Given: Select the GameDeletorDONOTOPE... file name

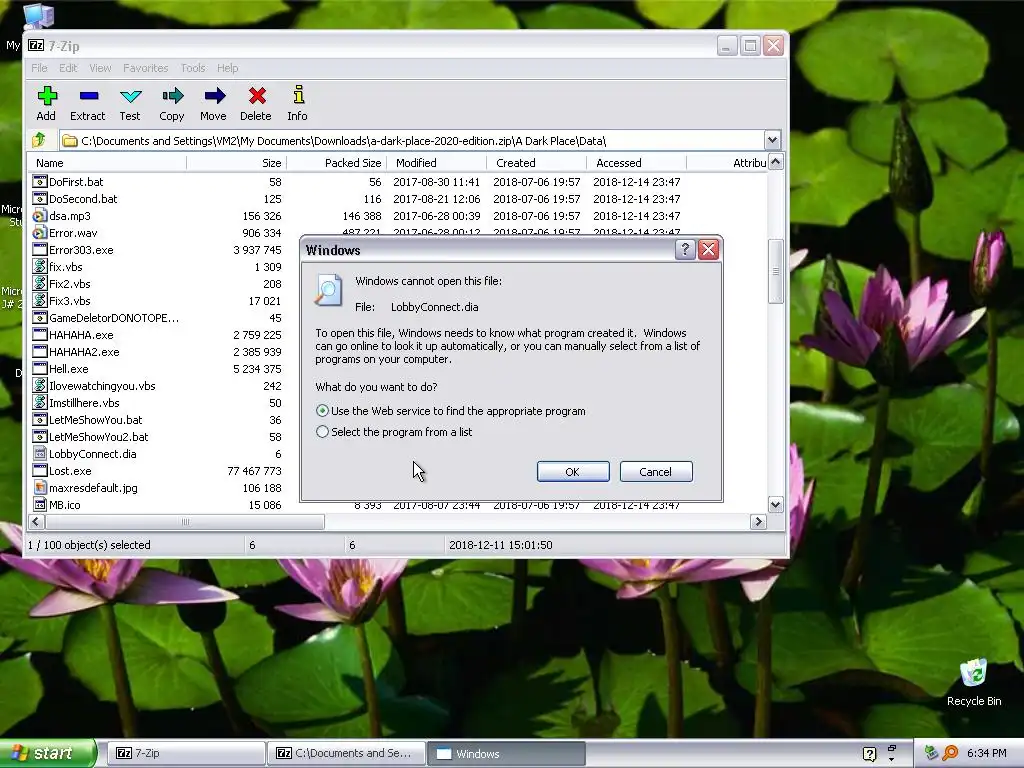Looking at the screenshot, I should 114,318.
